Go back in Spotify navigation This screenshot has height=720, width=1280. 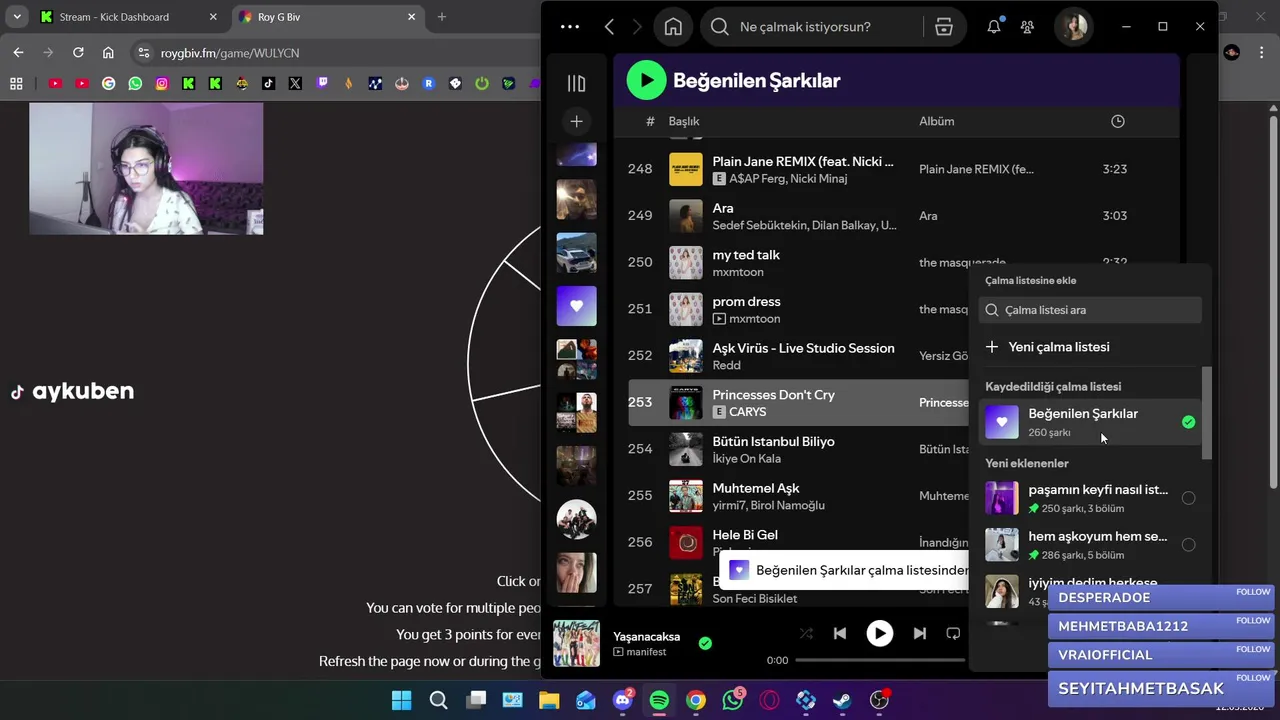click(x=609, y=27)
